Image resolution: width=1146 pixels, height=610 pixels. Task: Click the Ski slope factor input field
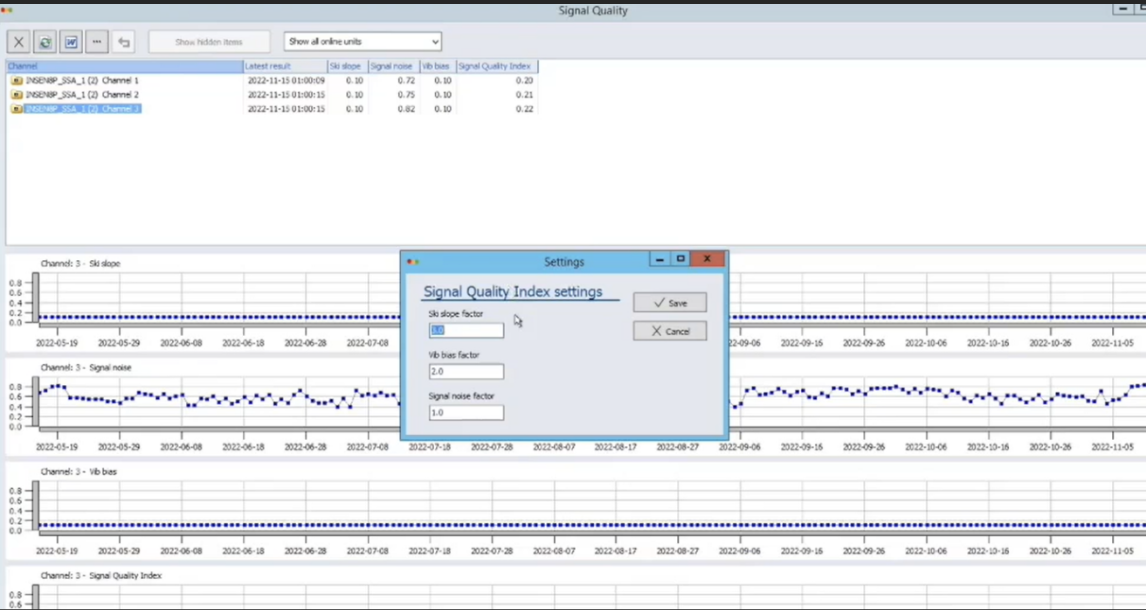(x=466, y=330)
